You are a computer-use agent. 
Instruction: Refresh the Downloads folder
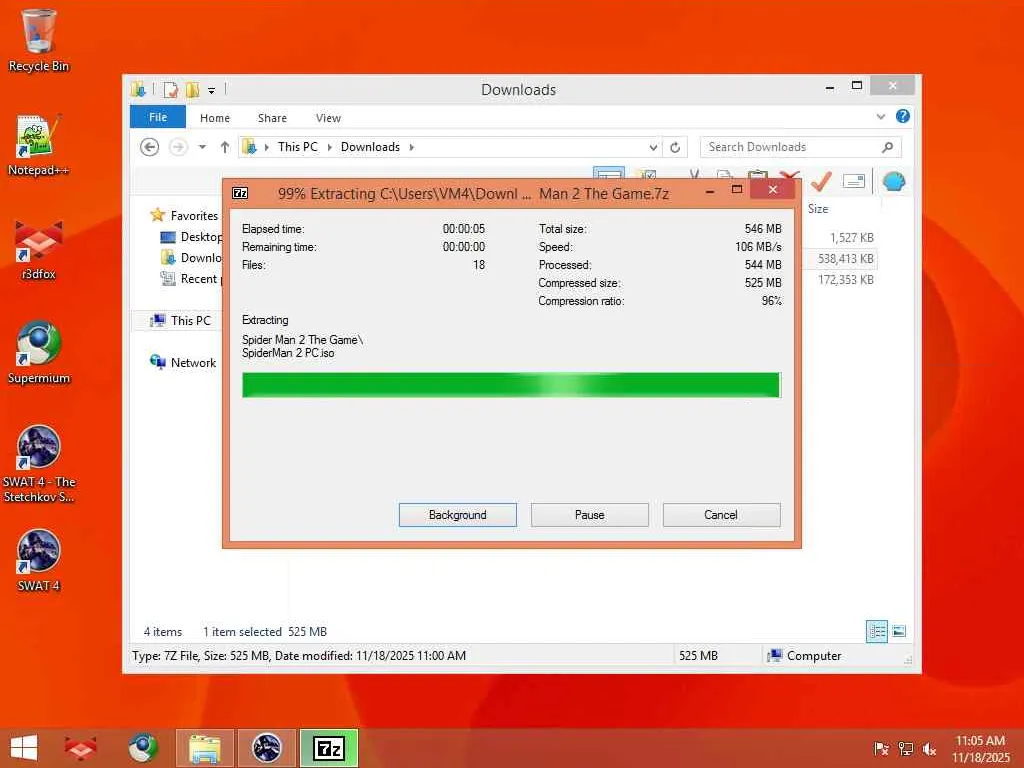point(675,148)
